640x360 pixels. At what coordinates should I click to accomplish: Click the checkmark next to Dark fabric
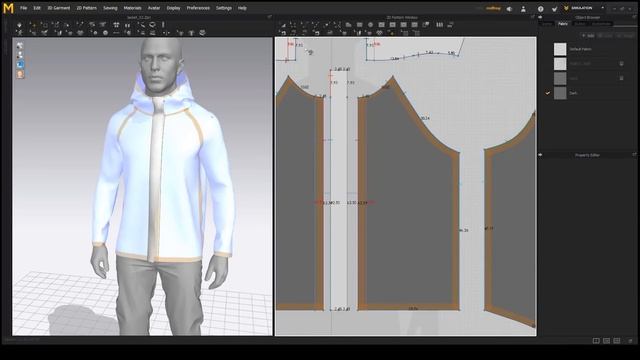pos(547,93)
